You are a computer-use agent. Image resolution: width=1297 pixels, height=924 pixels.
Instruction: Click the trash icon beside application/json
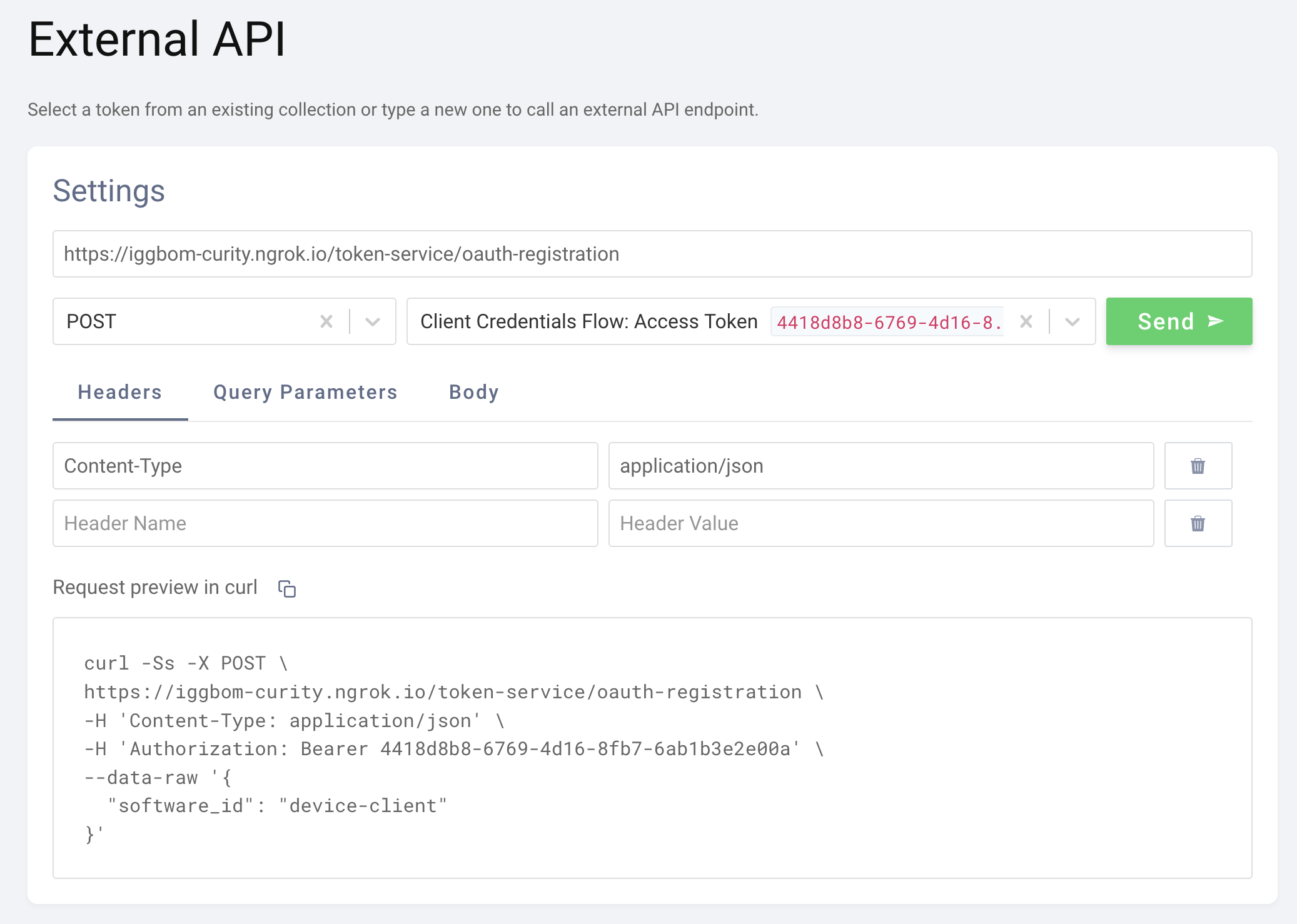[x=1198, y=466]
